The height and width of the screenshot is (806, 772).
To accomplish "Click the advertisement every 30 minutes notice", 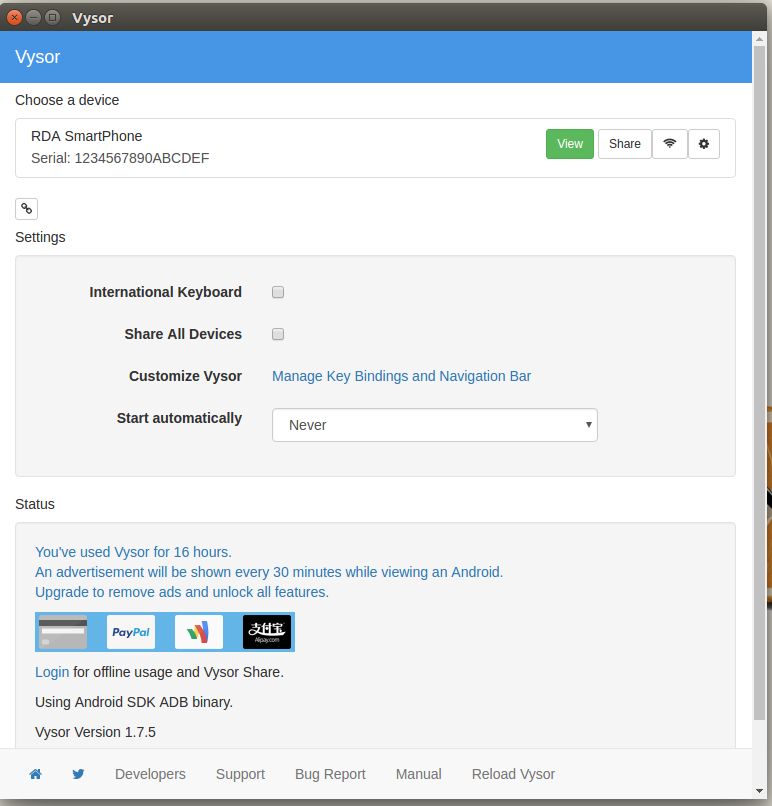I will pyautogui.click(x=269, y=572).
